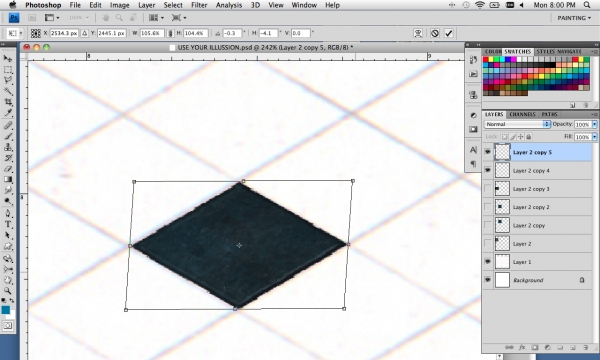Hide Layer 1 visibility eye
Viewport: 600px width, 360px height.
tap(487, 262)
